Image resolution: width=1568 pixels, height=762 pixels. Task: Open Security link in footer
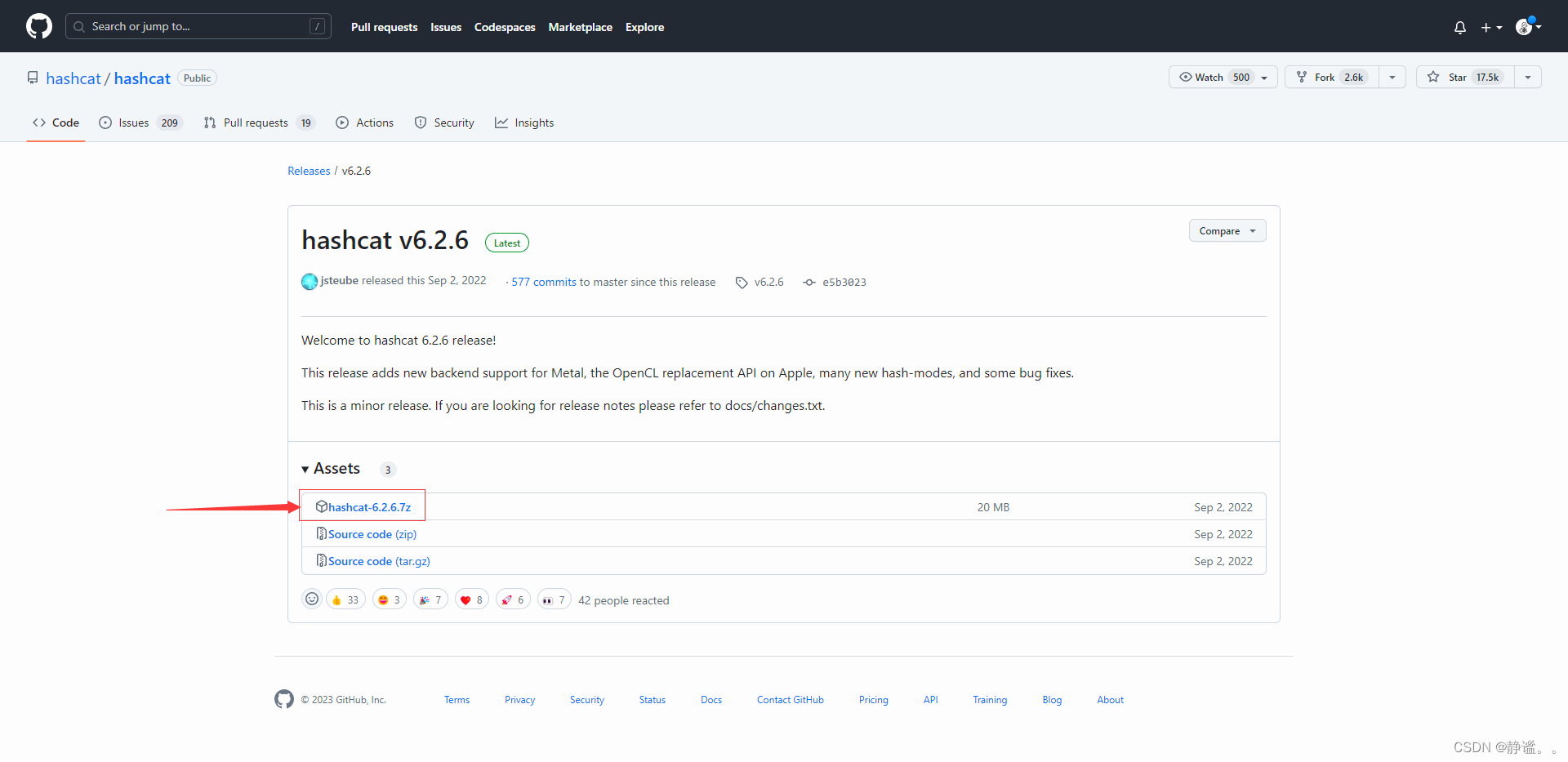(587, 700)
